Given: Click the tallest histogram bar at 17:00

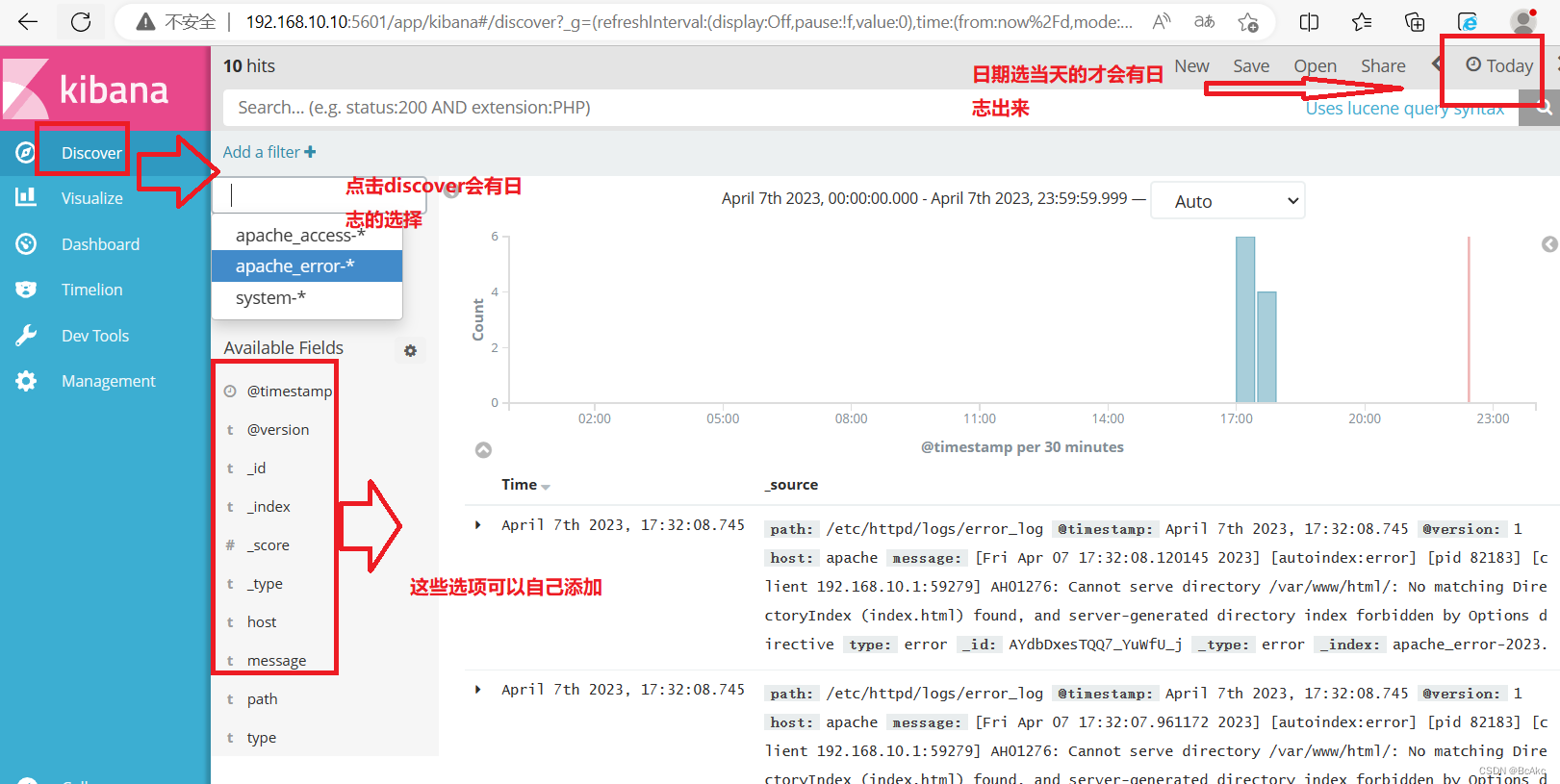Looking at the screenshot, I should (x=1245, y=319).
